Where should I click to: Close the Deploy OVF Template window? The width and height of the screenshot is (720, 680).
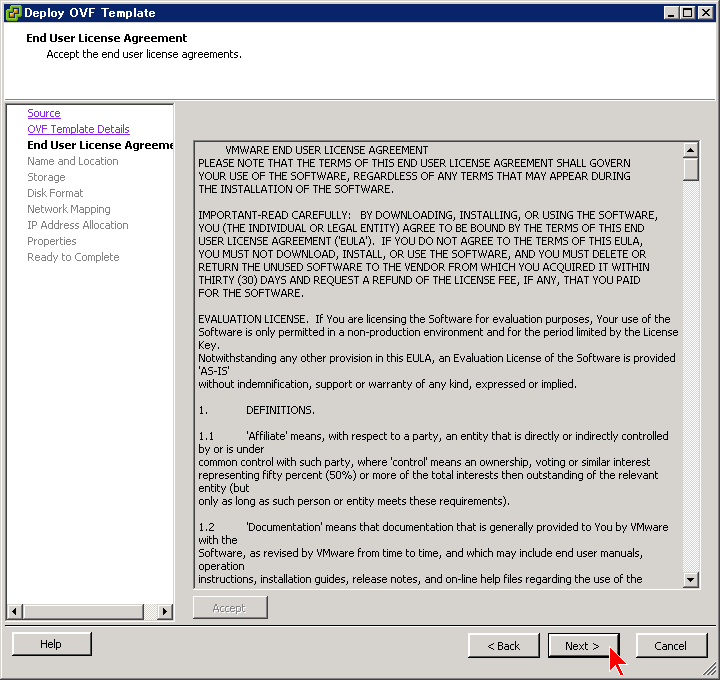click(x=705, y=12)
